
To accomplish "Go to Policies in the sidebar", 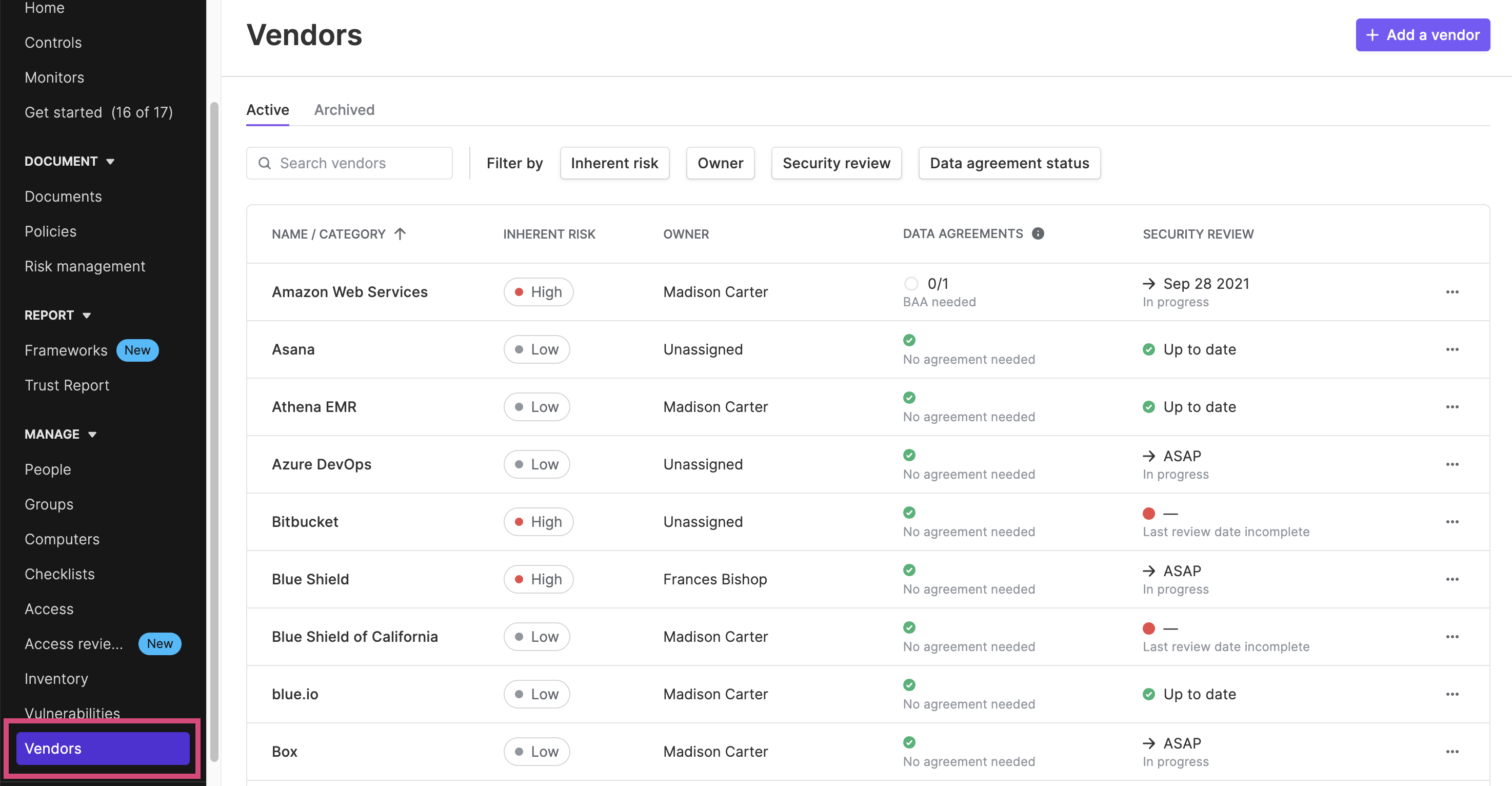I will [50, 231].
